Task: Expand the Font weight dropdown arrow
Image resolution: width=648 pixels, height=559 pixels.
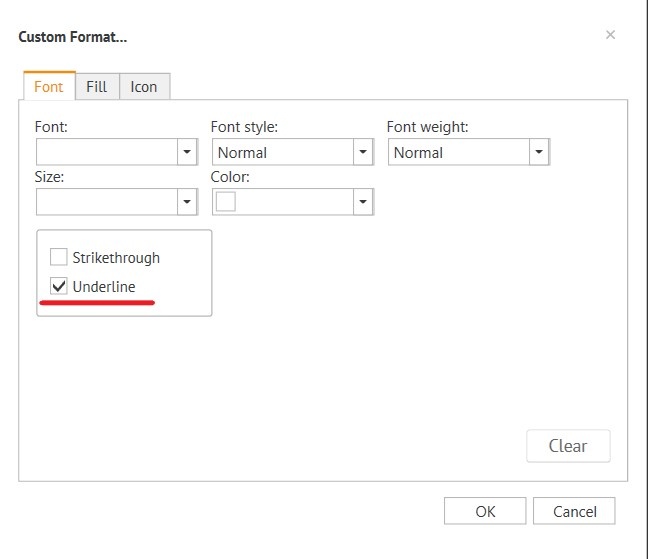Action: coord(539,152)
